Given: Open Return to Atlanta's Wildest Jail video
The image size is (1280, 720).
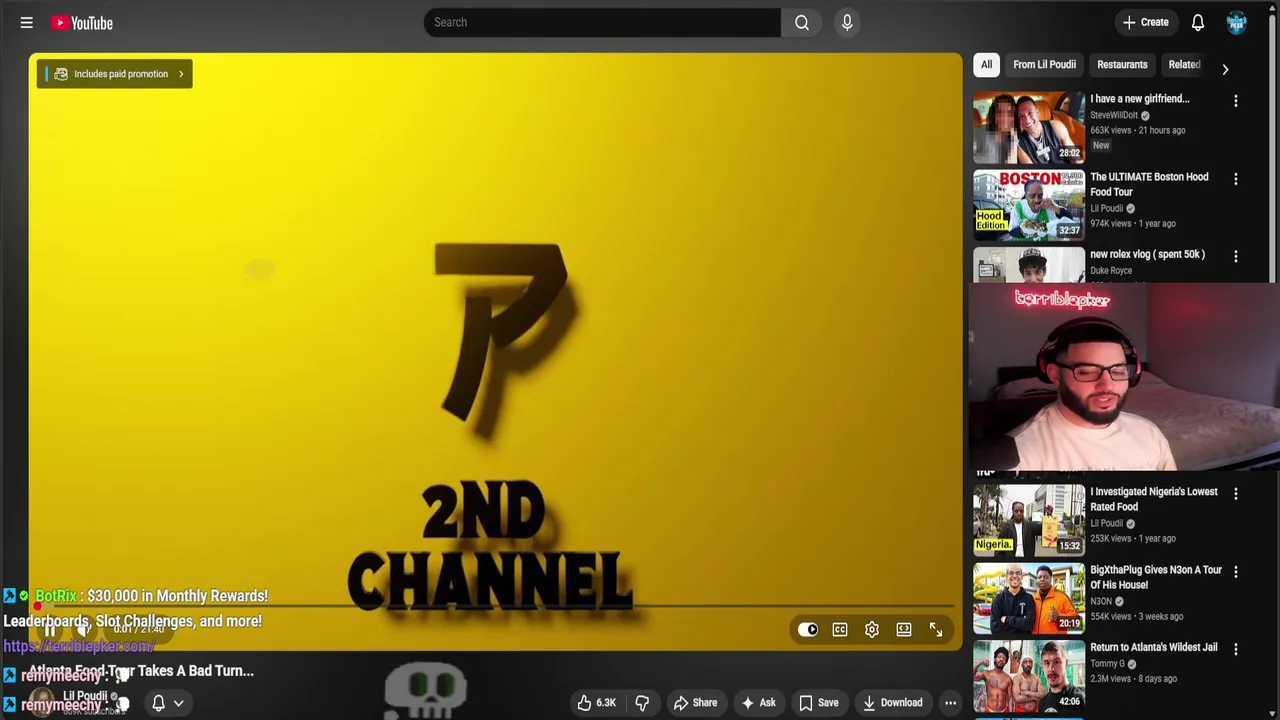Looking at the screenshot, I should [x=1153, y=647].
